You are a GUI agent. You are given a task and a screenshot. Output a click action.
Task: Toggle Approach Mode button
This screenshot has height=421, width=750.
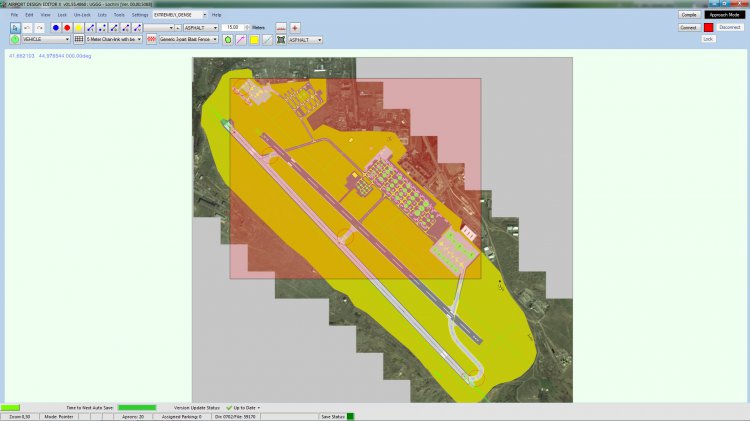tap(724, 15)
